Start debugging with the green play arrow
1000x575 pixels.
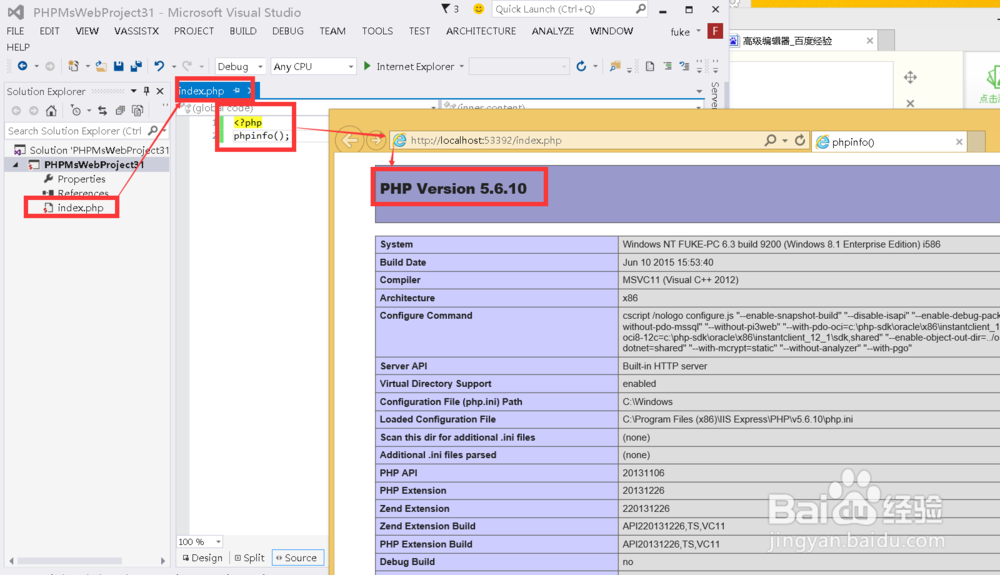click(x=367, y=66)
